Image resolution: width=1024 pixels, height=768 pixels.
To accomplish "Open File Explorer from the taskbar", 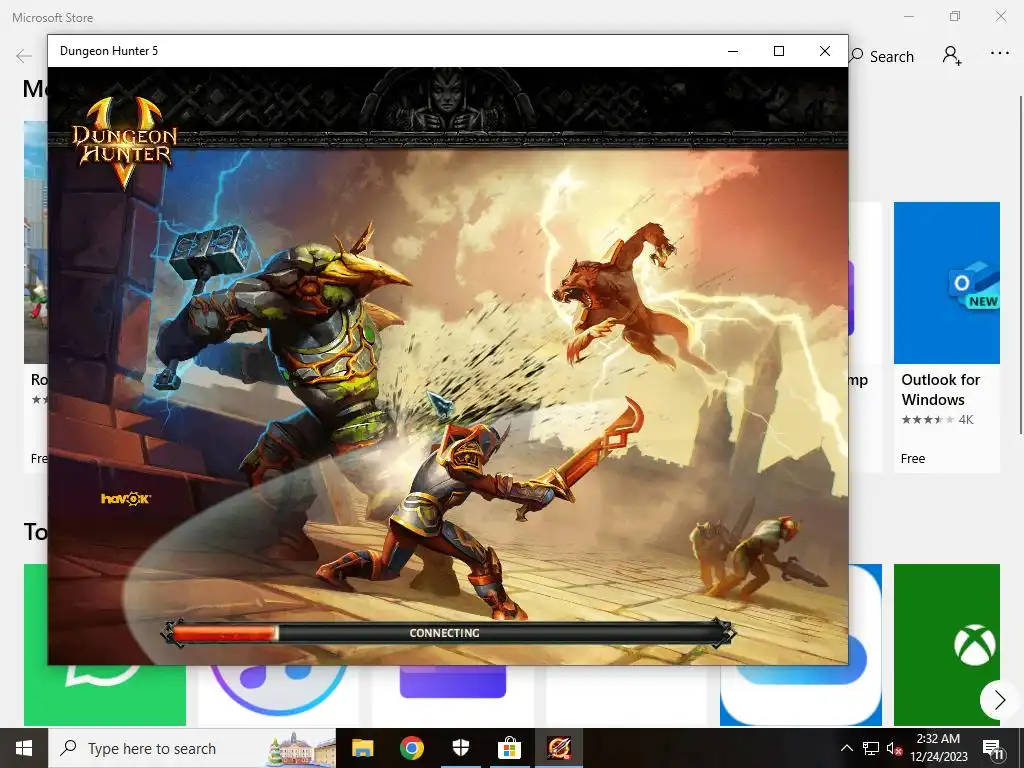I will pos(362,748).
